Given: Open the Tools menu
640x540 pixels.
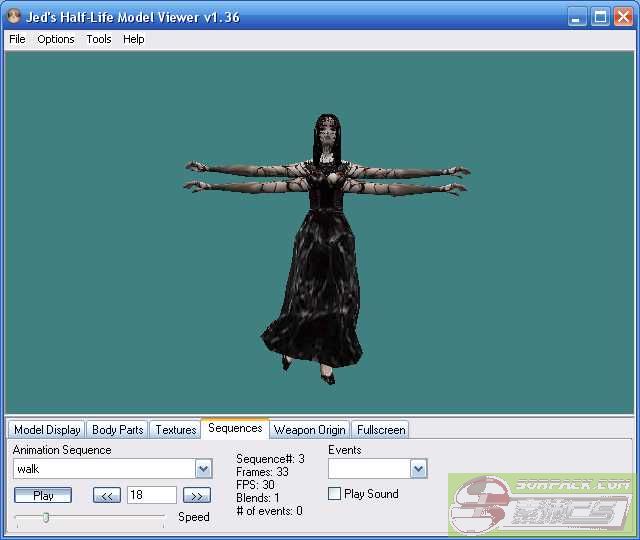Looking at the screenshot, I should pos(99,39).
